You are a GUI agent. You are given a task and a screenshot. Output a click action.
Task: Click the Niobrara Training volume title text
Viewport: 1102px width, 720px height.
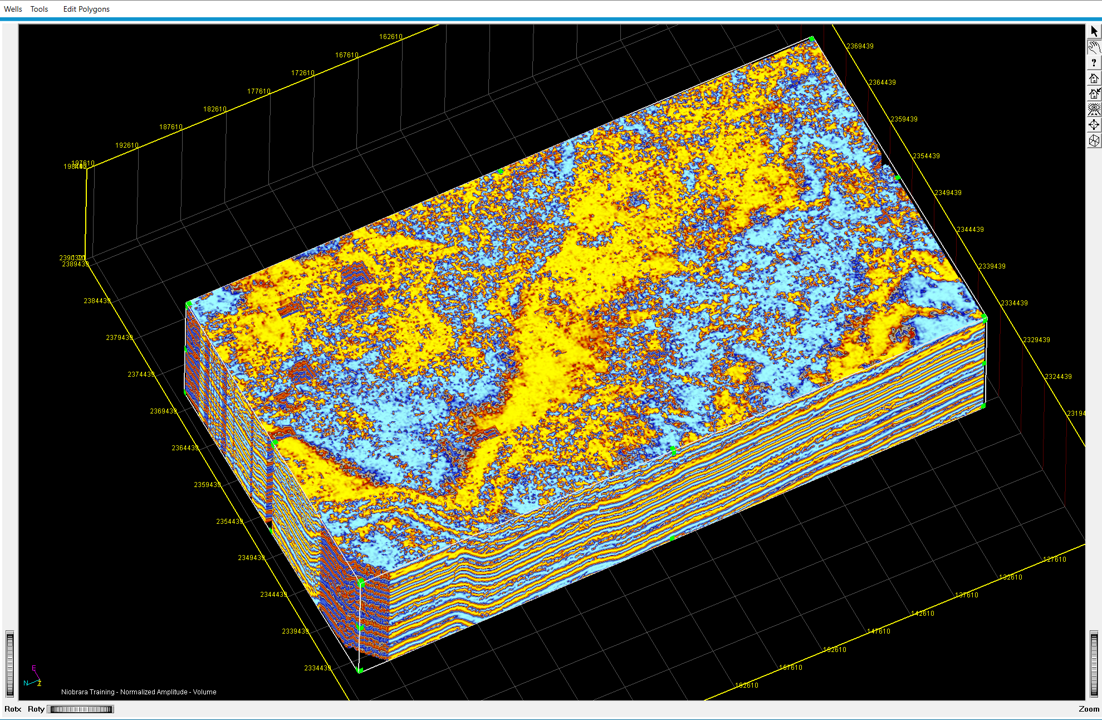138,692
